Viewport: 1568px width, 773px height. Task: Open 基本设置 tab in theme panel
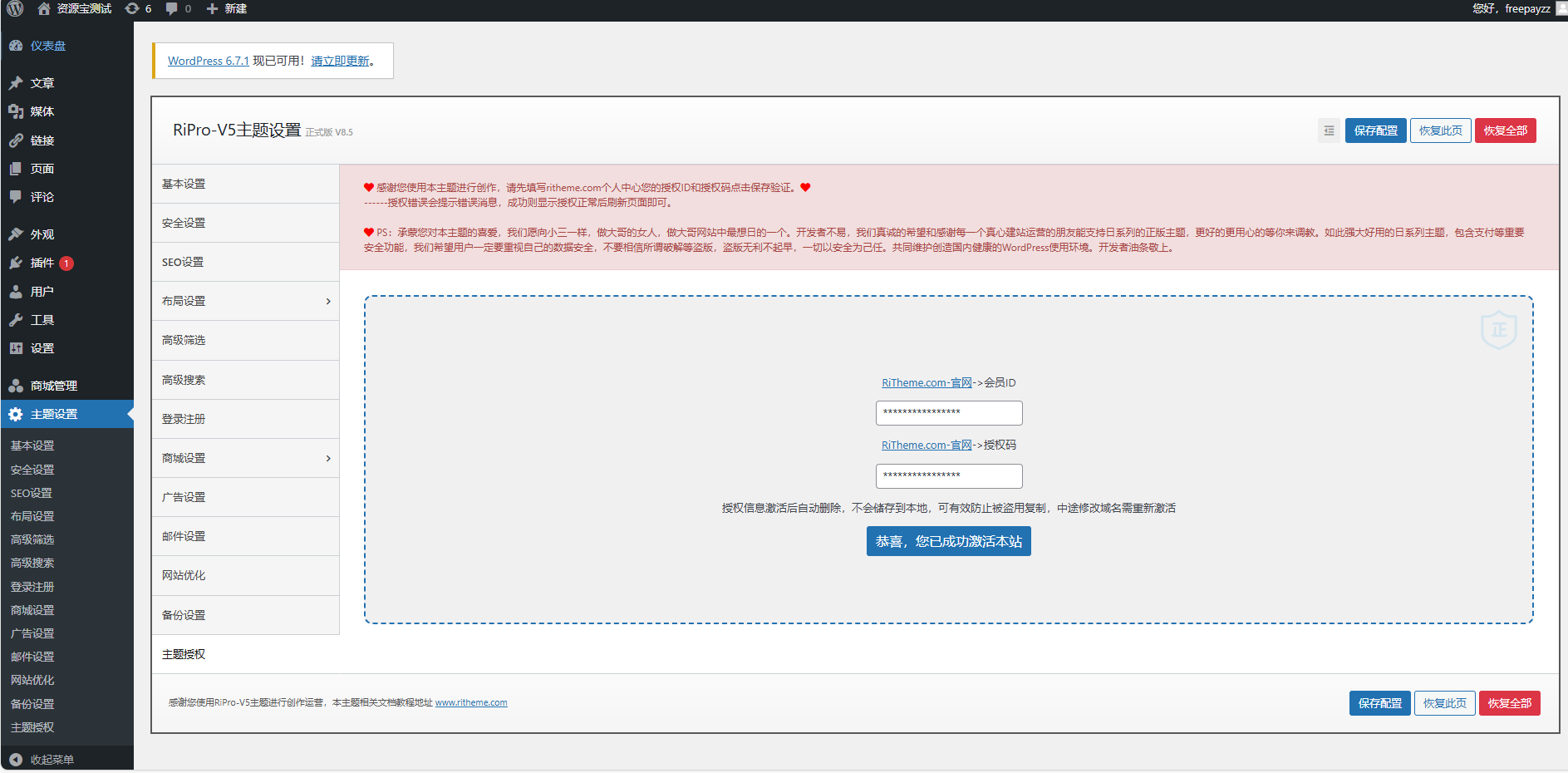[245, 184]
